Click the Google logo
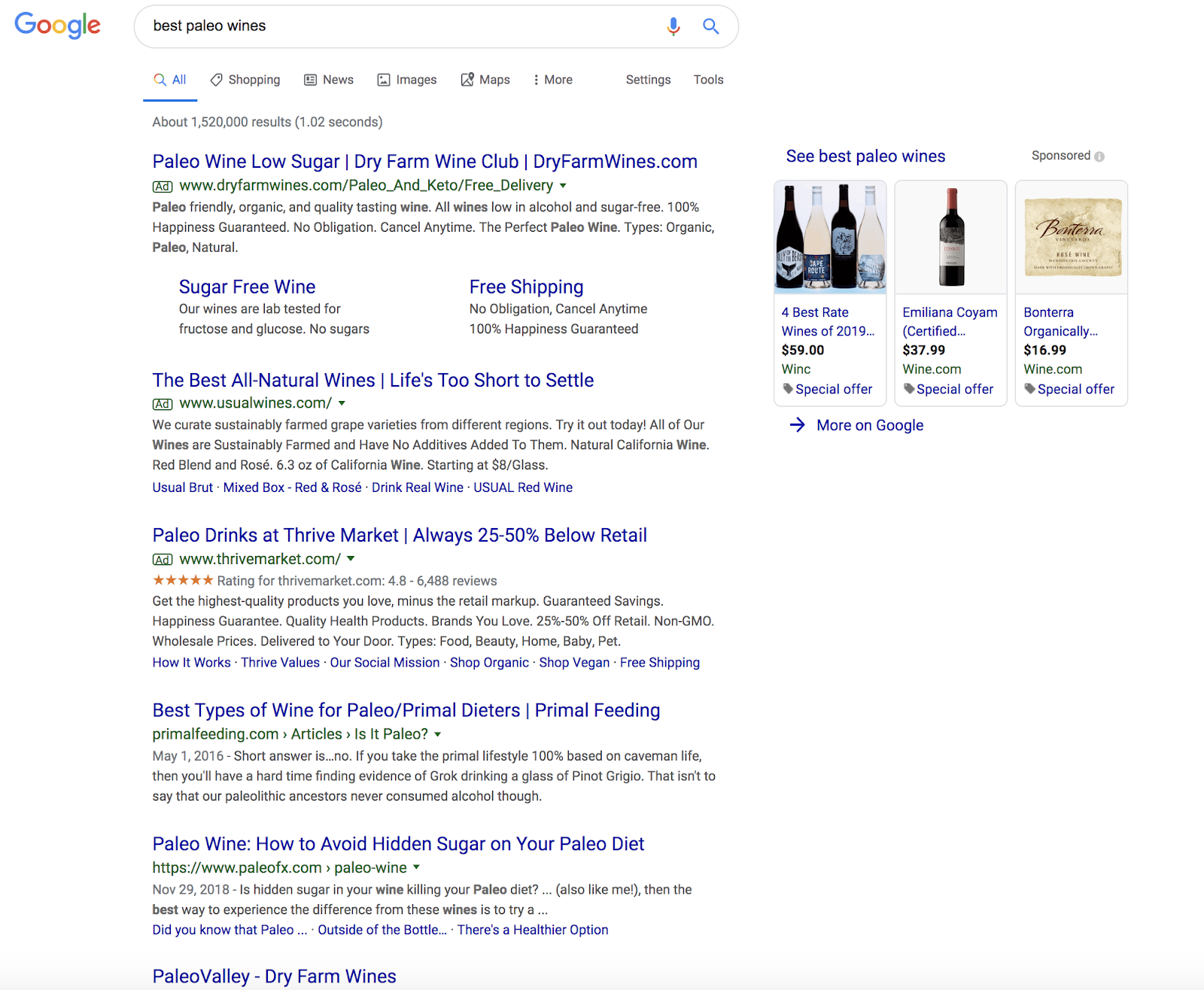Image resolution: width=1204 pixels, height=990 pixels. [x=57, y=25]
